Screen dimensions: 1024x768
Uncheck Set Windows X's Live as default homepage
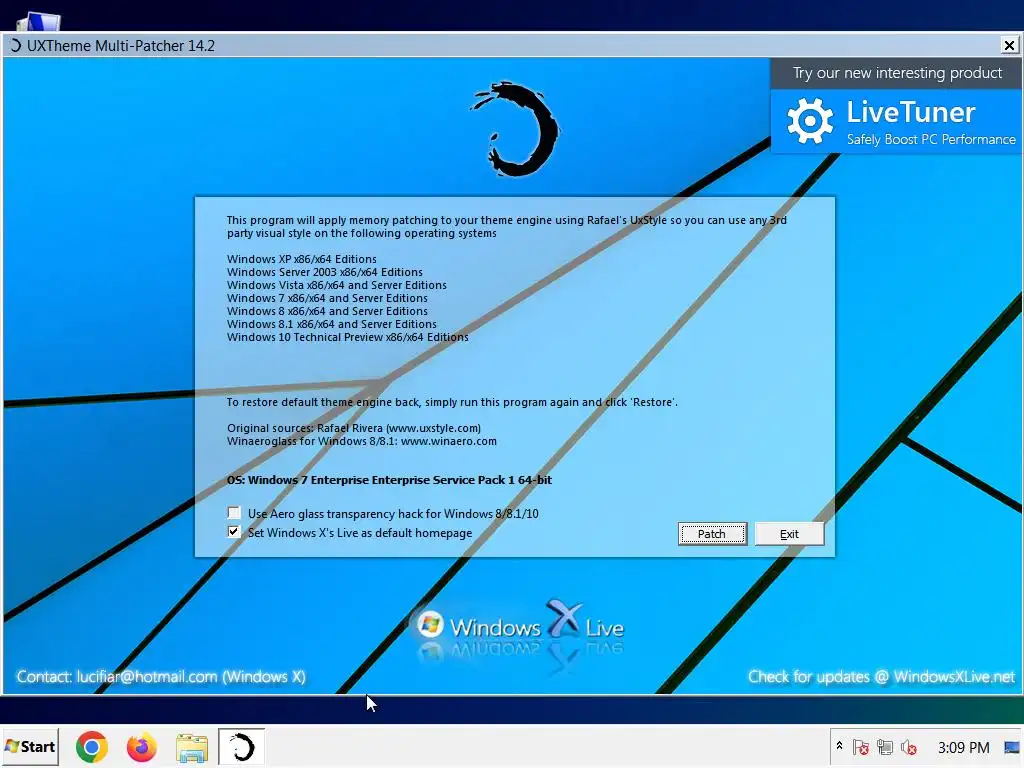coord(234,532)
